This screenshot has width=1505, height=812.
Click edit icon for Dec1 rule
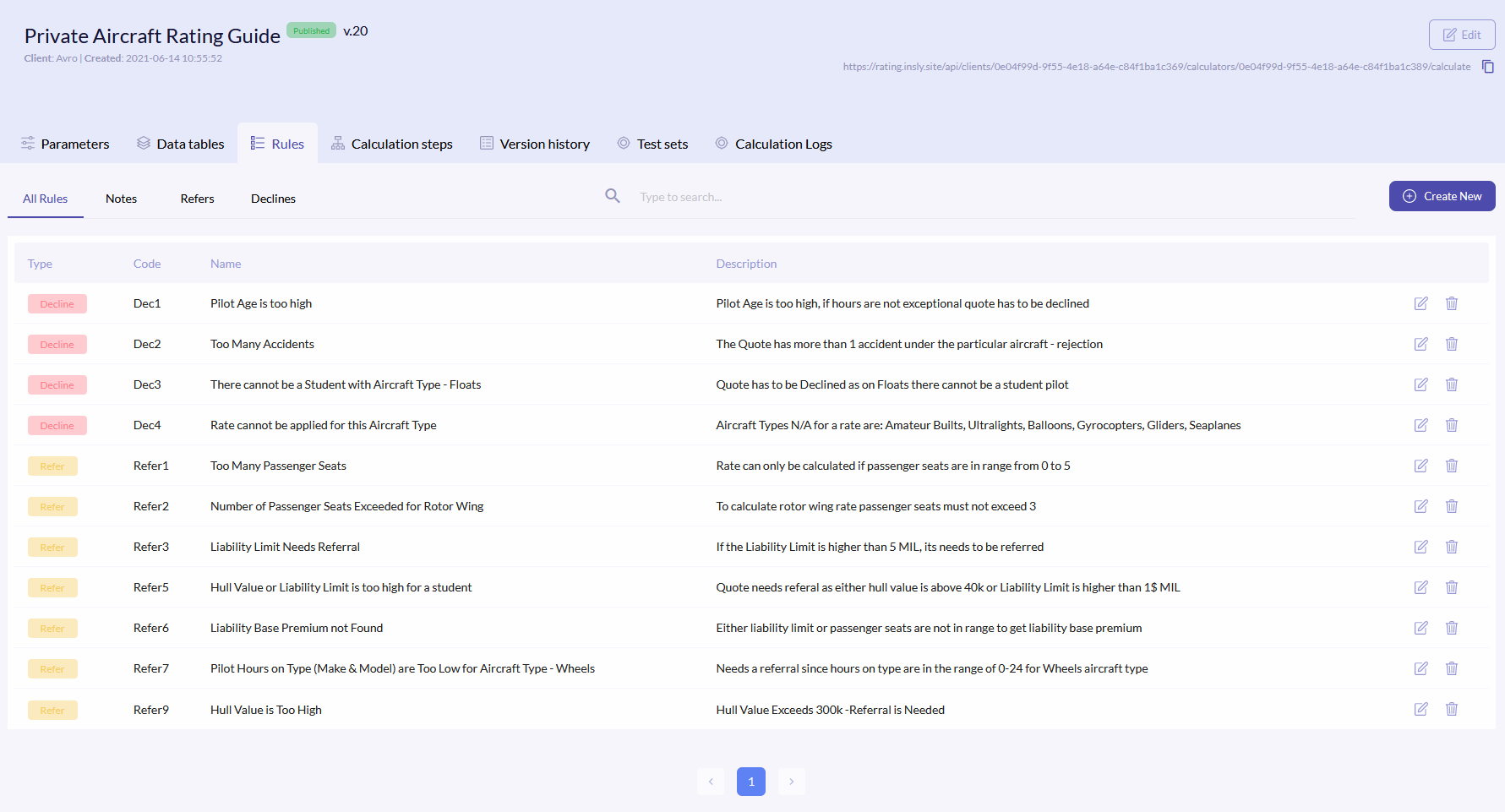tap(1420, 303)
